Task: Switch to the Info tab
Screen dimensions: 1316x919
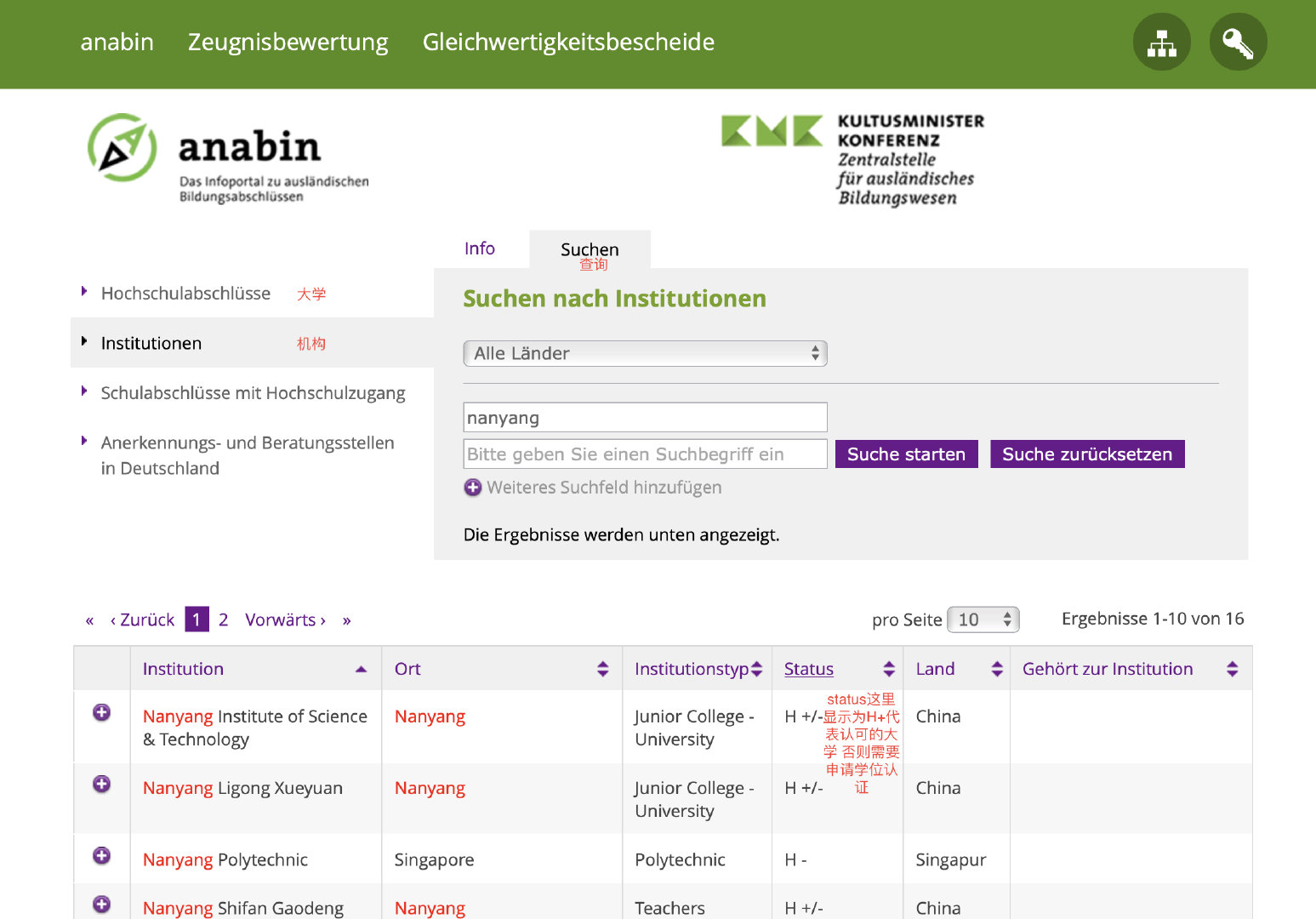Action: [480, 248]
